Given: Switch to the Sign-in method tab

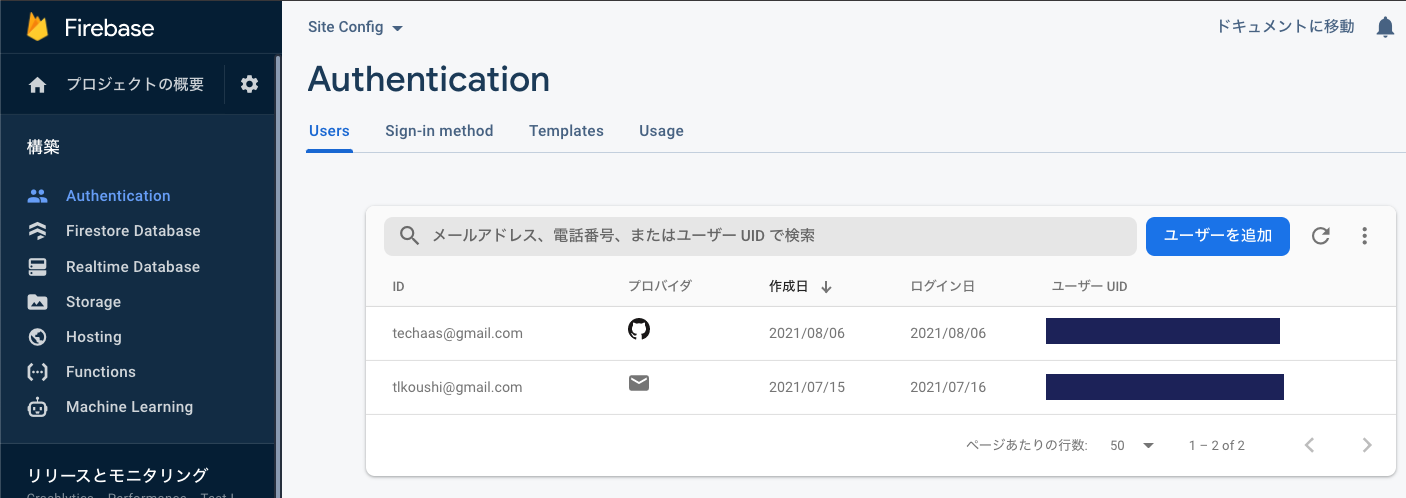Looking at the screenshot, I should [439, 131].
